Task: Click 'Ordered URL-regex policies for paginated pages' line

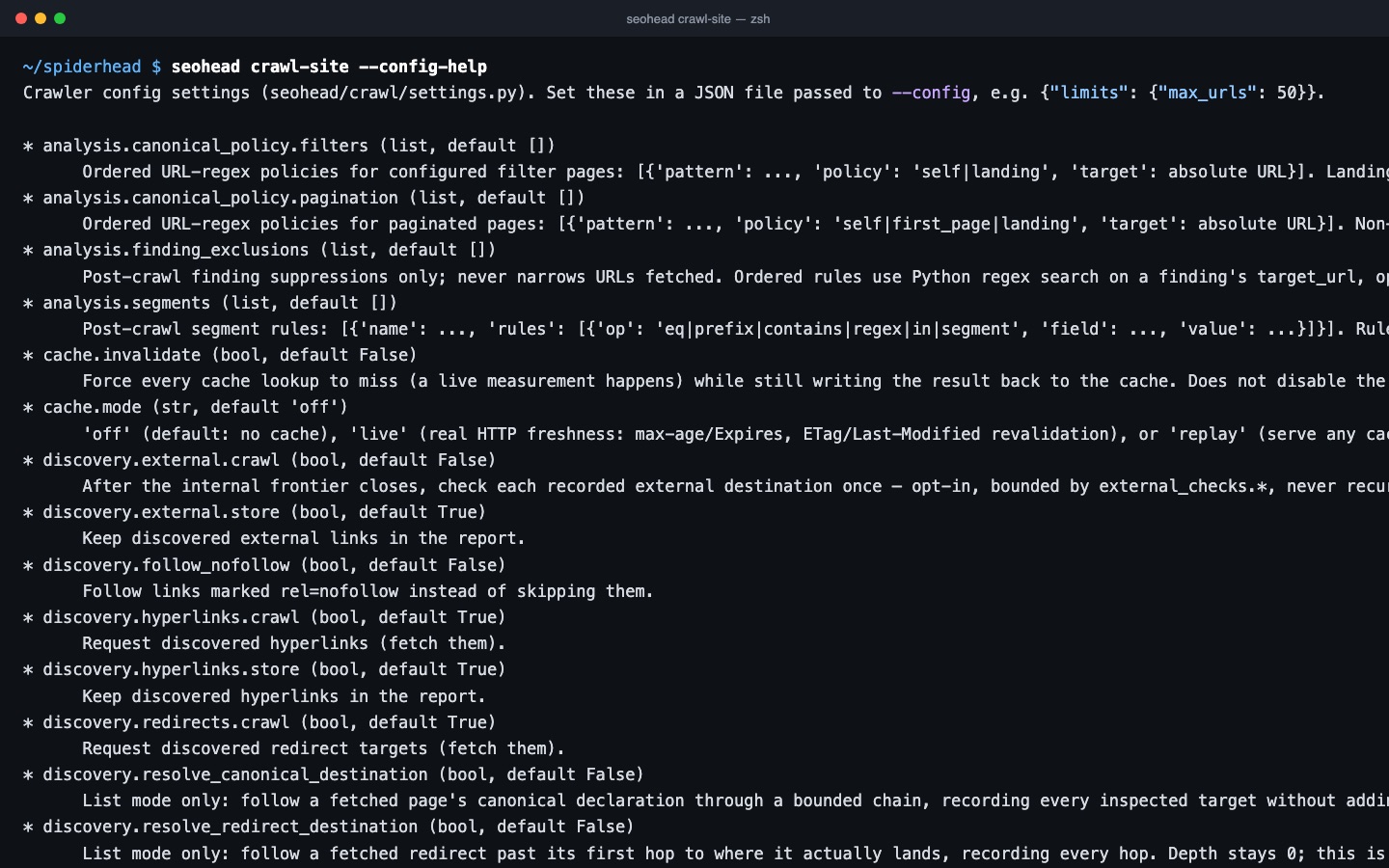Action: pos(735,224)
